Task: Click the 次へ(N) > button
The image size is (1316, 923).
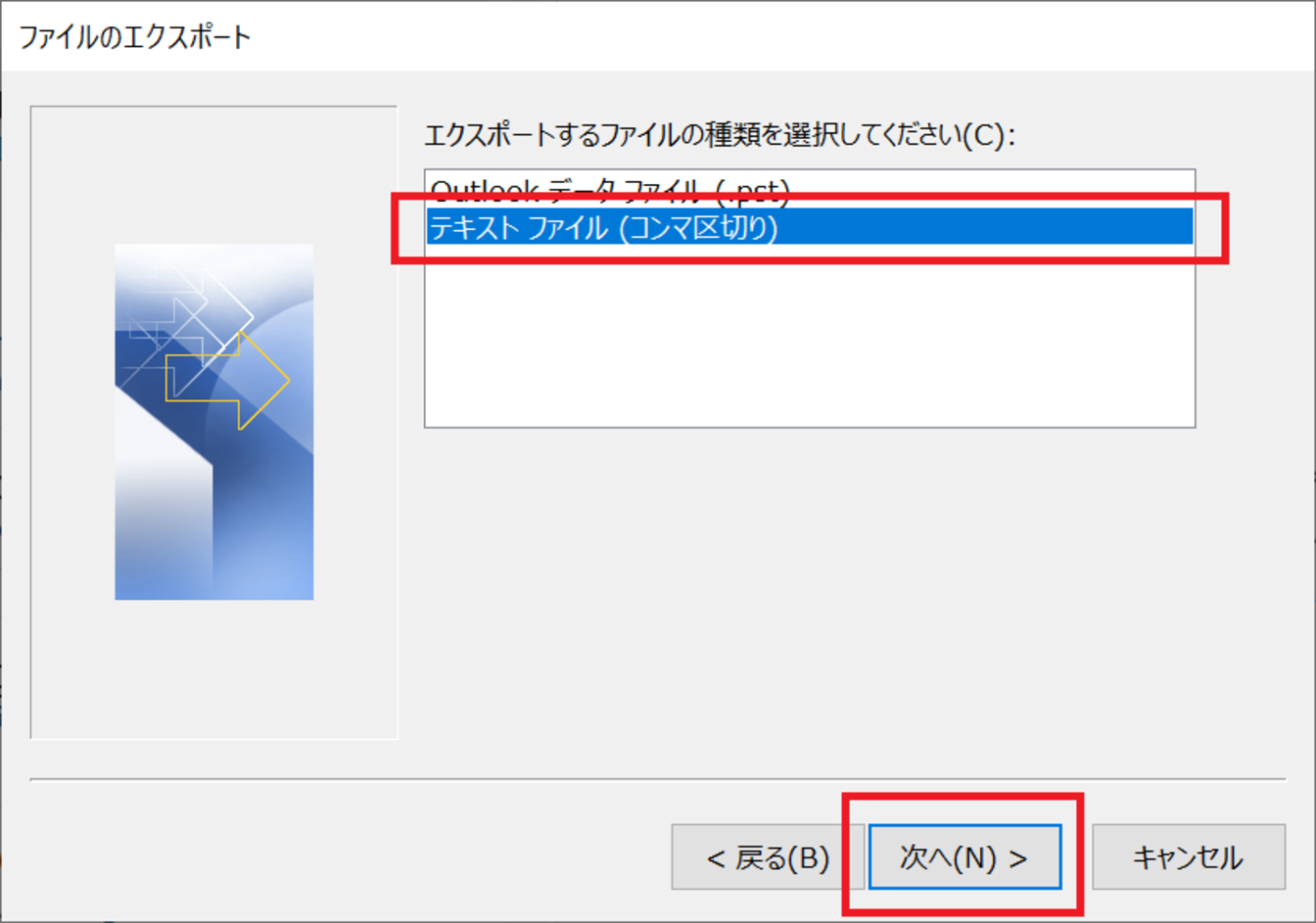Action: coord(964,857)
